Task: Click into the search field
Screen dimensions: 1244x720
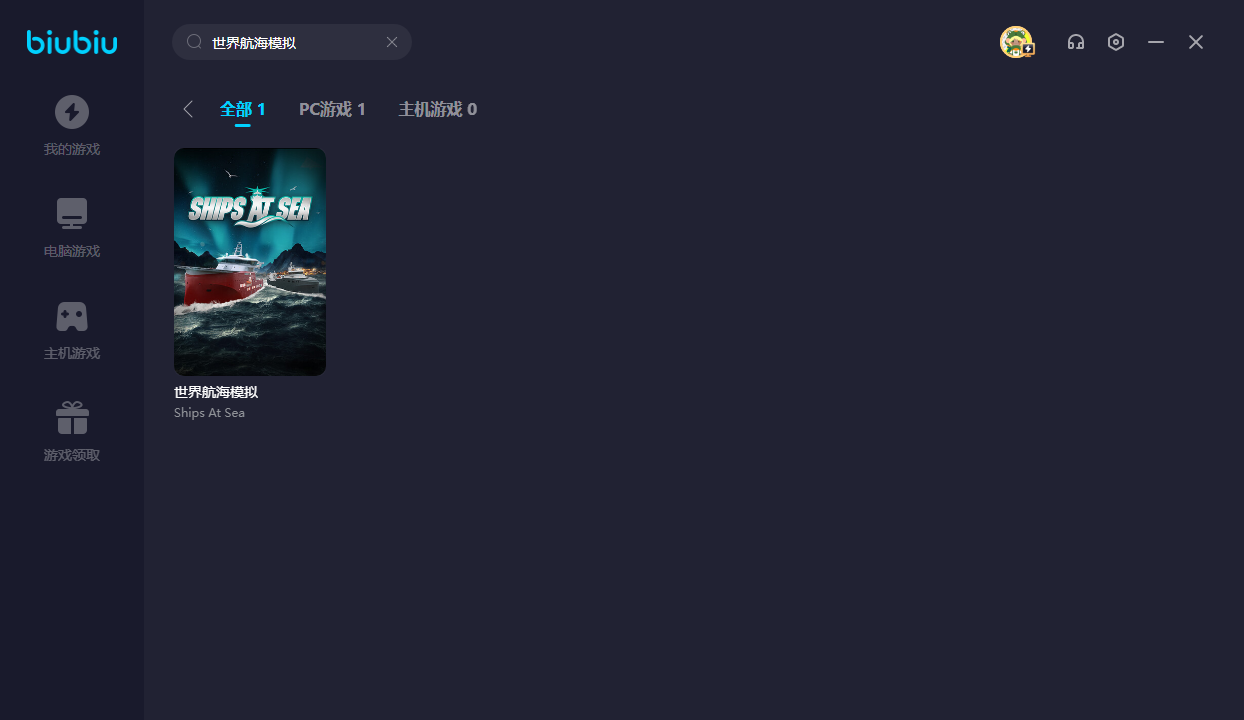Action: (292, 42)
